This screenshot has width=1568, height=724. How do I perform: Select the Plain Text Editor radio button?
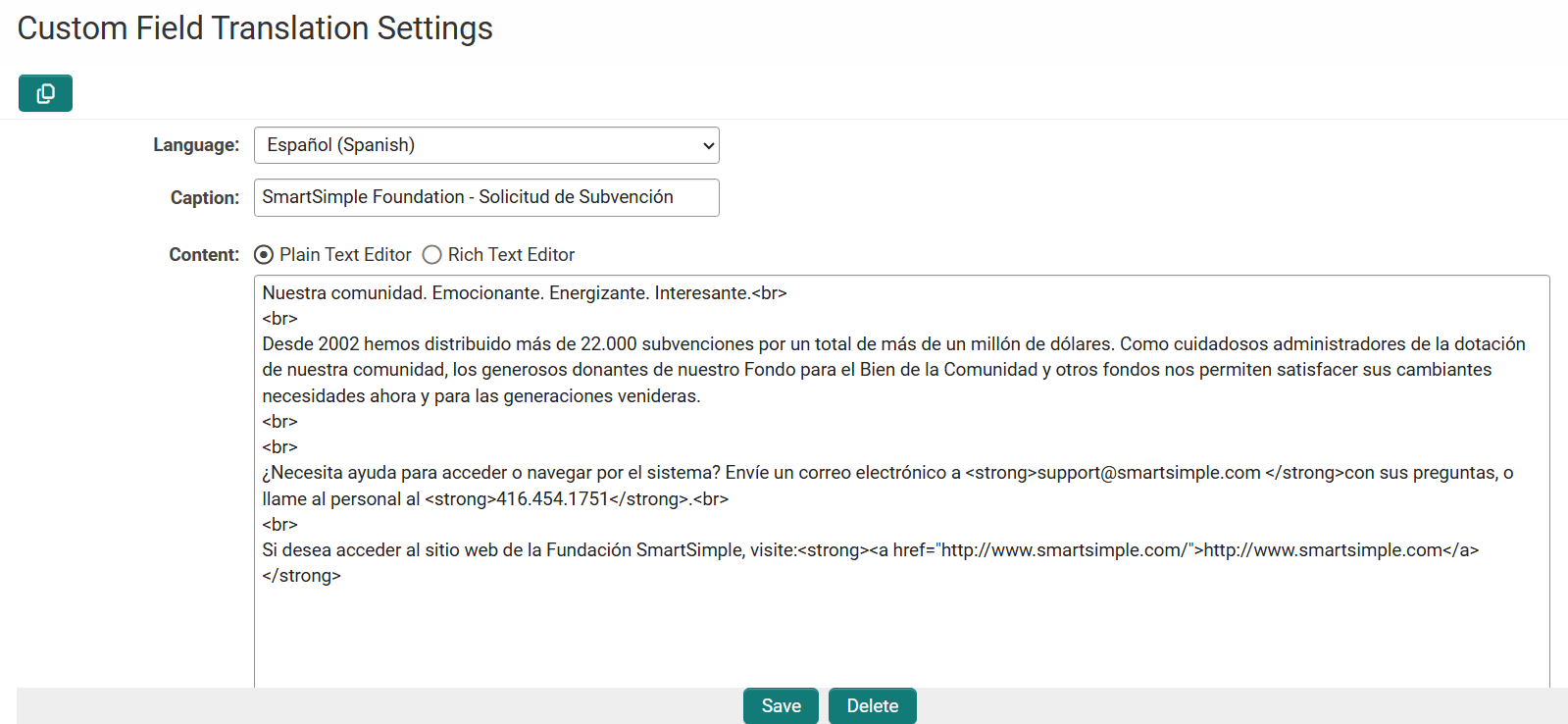(264, 255)
